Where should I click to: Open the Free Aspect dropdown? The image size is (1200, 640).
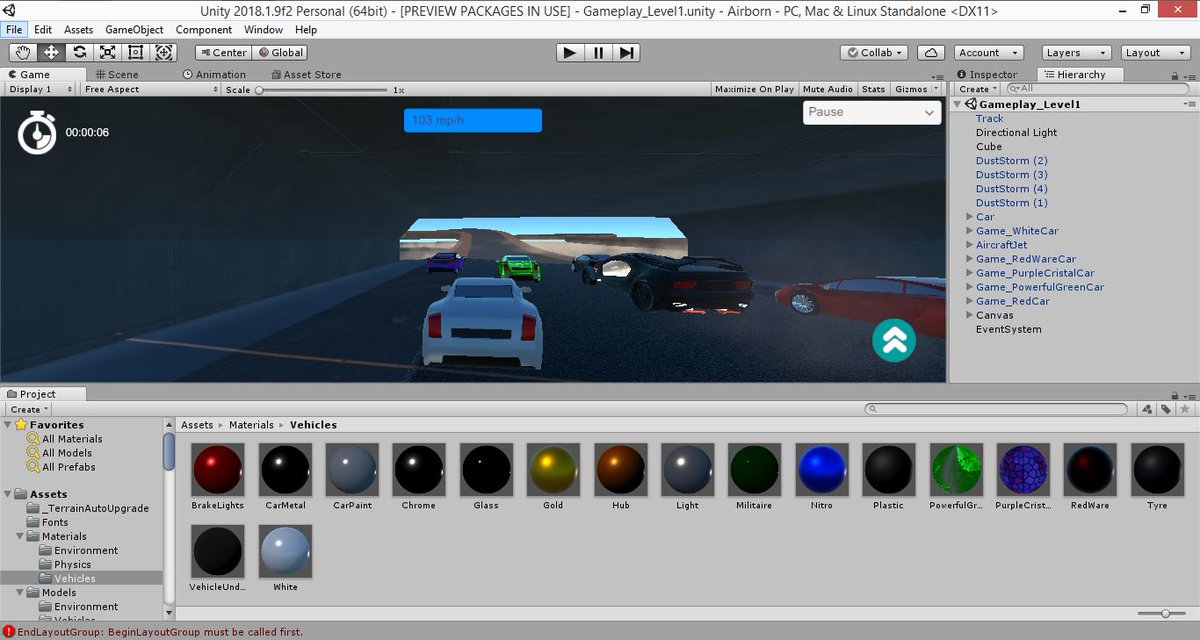click(x=151, y=89)
